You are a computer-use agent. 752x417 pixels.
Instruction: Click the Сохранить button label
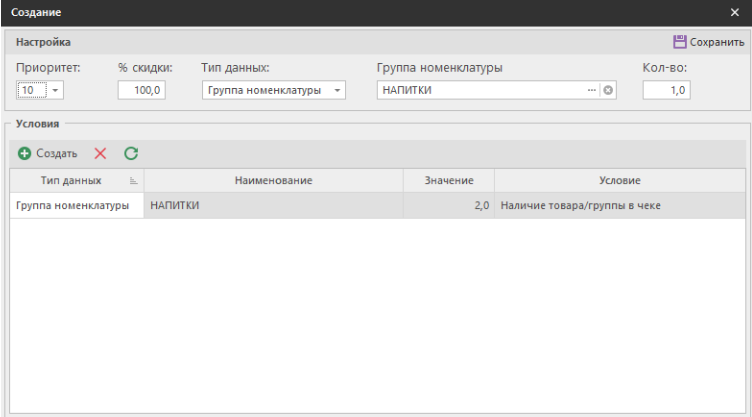tap(718, 42)
